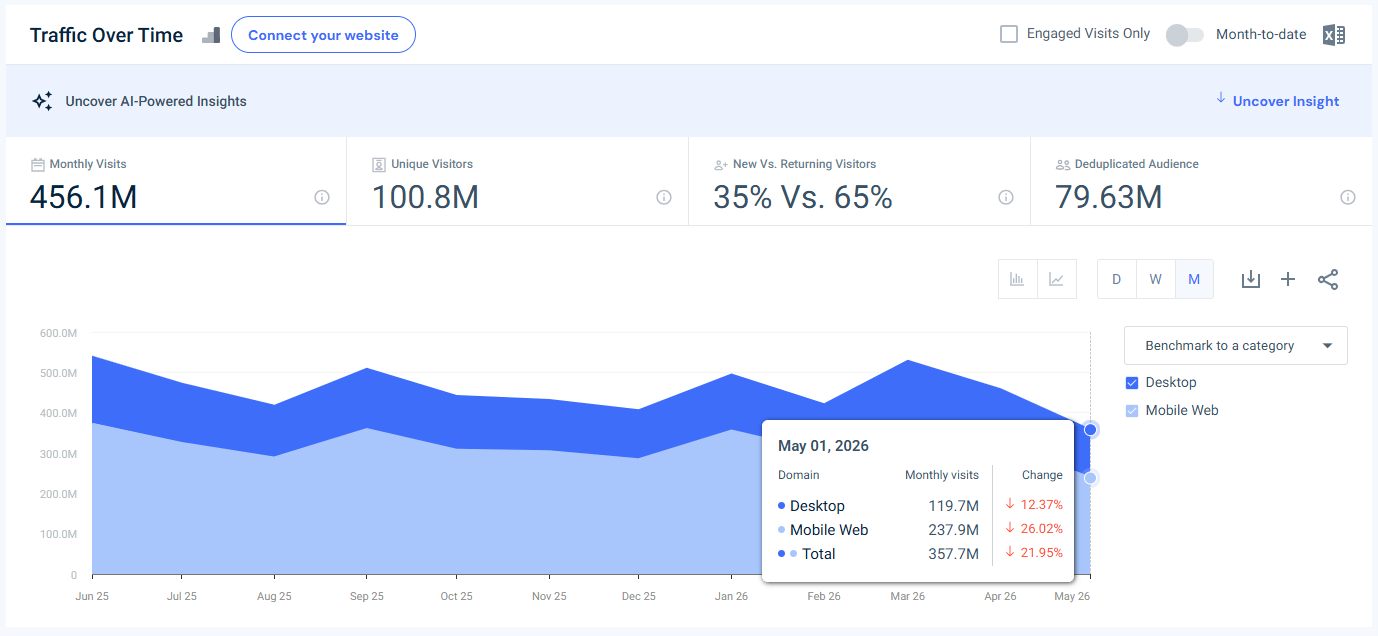Screen dimensions: 1378x636
Task: Click the Jun 25 axis label
Action: (93, 596)
